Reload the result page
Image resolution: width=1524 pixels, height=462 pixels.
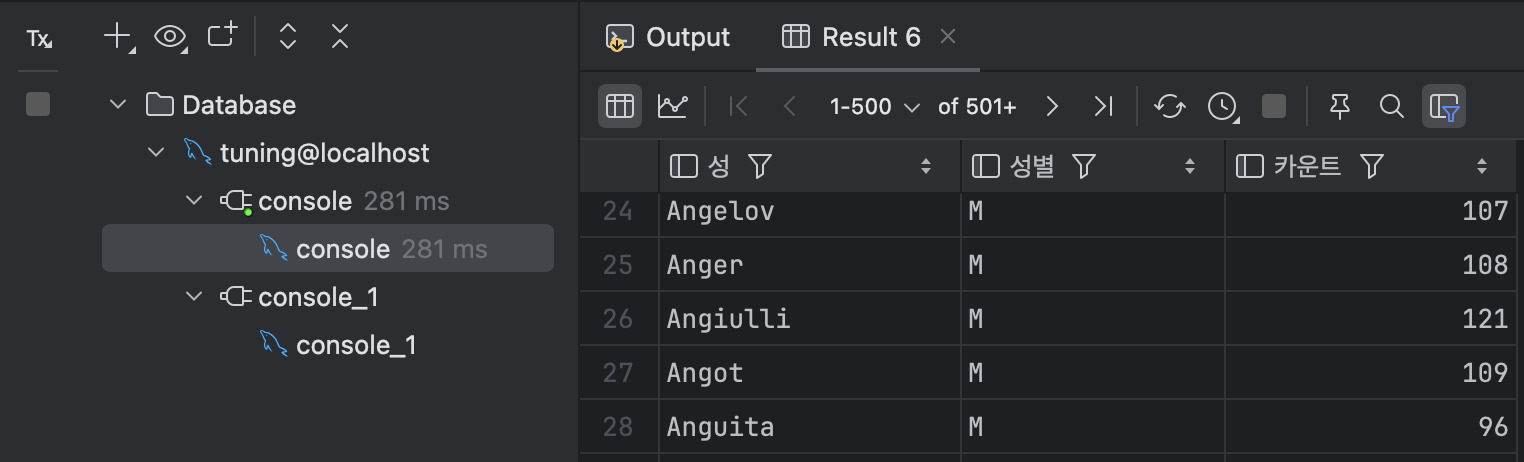pyautogui.click(x=1170, y=106)
